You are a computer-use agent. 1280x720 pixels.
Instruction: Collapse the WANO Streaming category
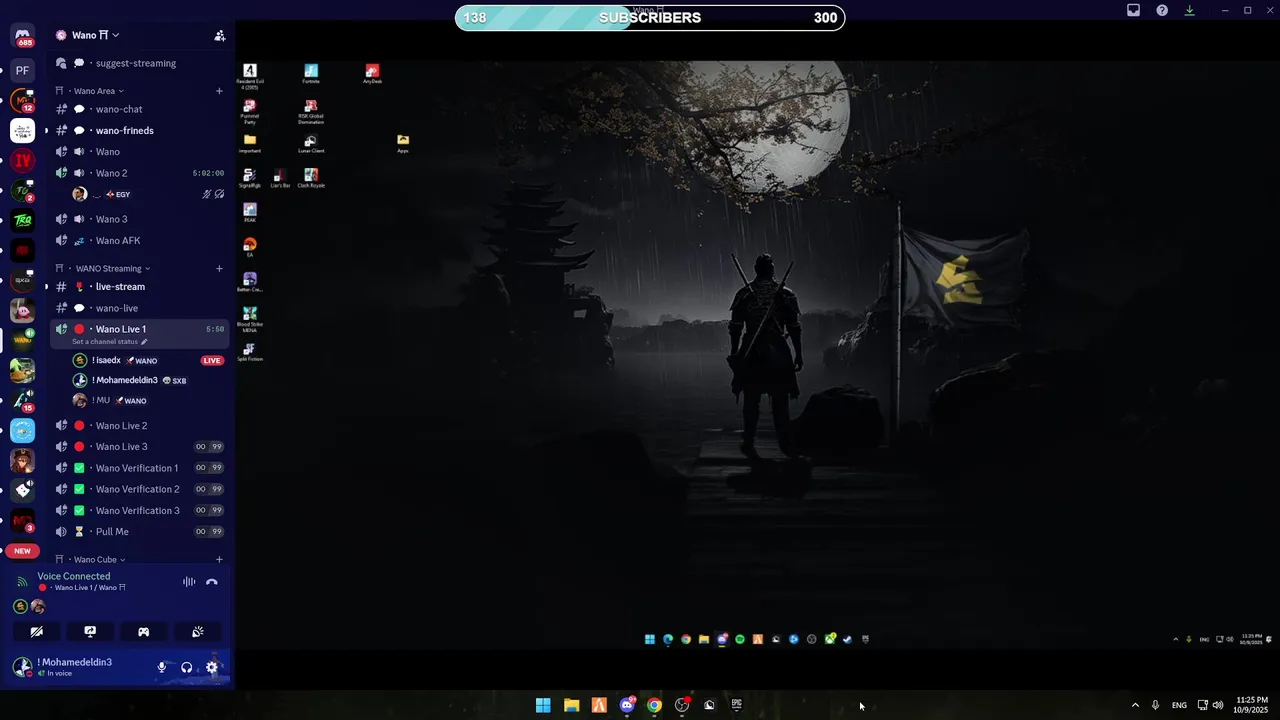coord(102,268)
